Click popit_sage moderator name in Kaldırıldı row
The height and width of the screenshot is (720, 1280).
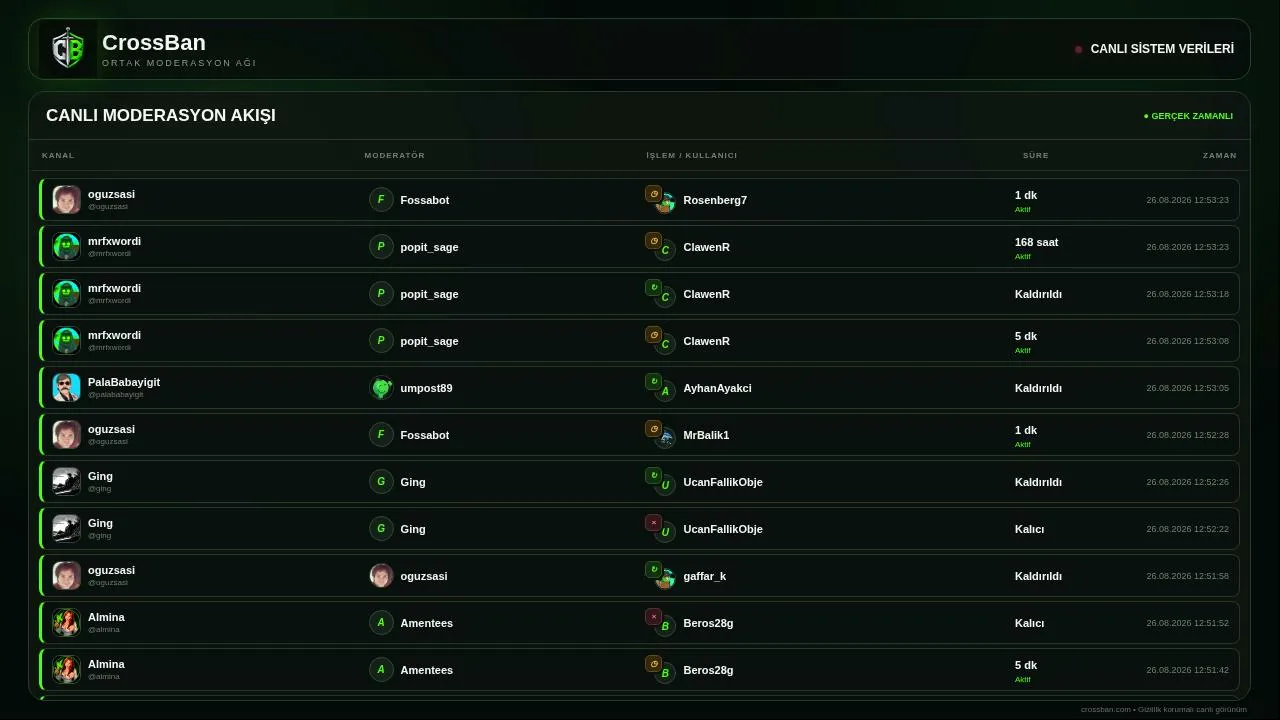429,294
